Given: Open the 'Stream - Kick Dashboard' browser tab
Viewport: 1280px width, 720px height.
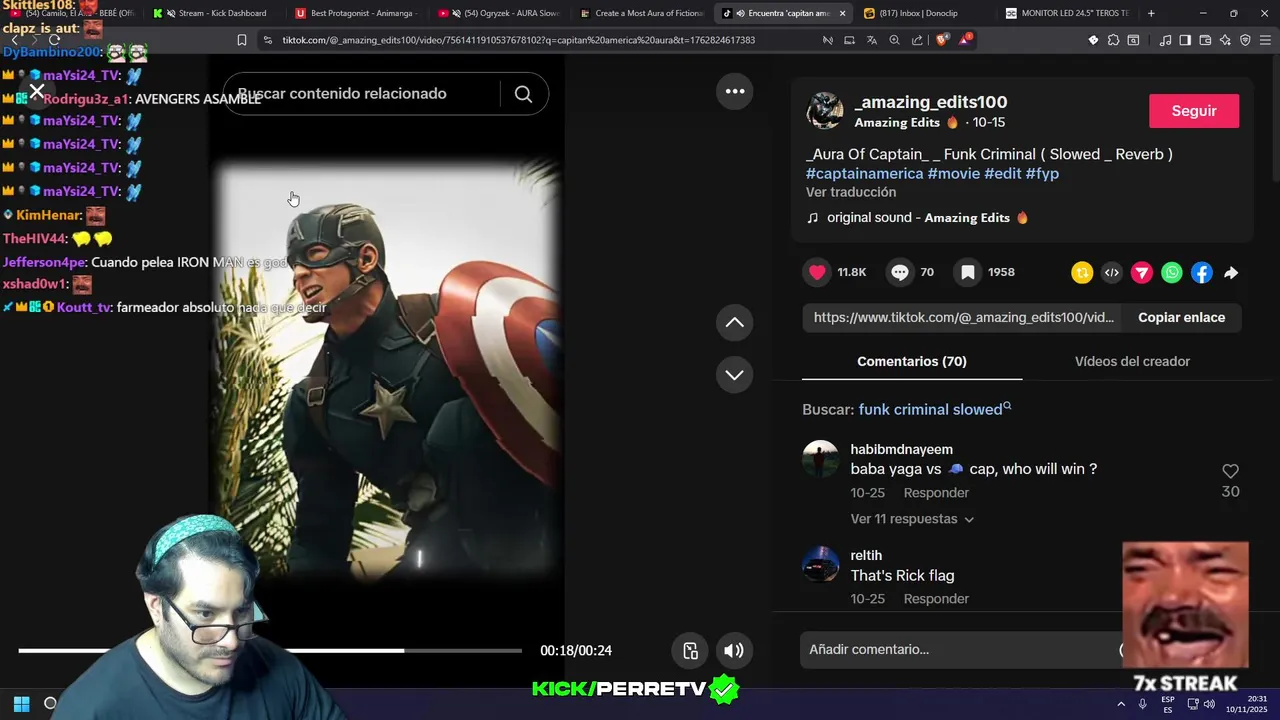Looking at the screenshot, I should 213,13.
